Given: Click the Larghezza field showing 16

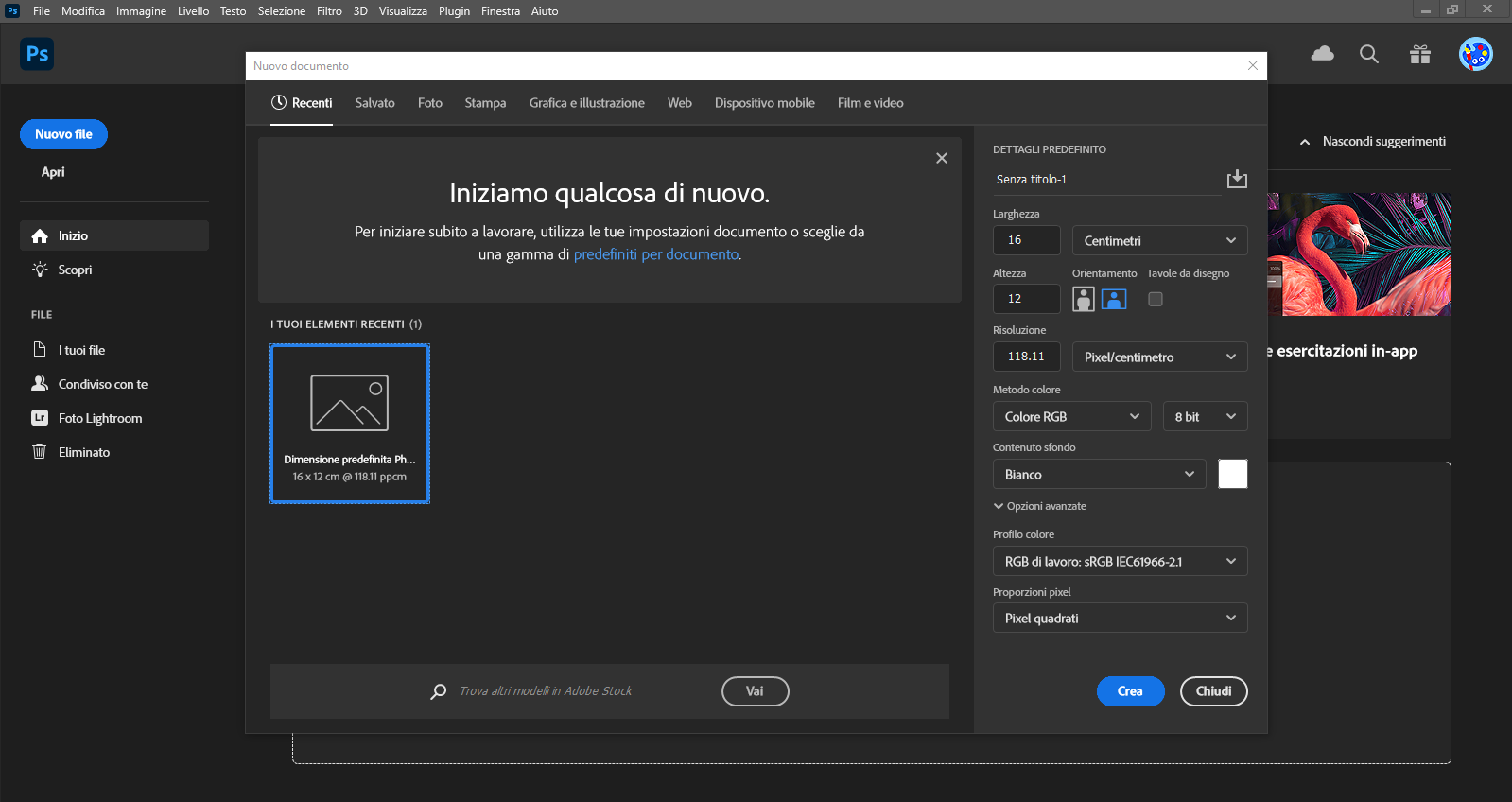Looking at the screenshot, I should (1027, 240).
